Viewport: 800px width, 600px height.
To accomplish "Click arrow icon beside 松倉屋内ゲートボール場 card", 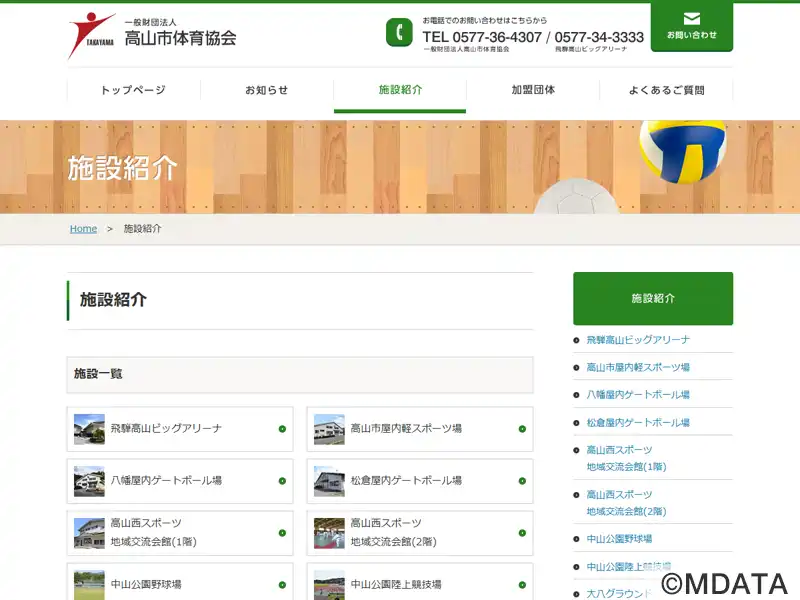I will tap(522, 481).
